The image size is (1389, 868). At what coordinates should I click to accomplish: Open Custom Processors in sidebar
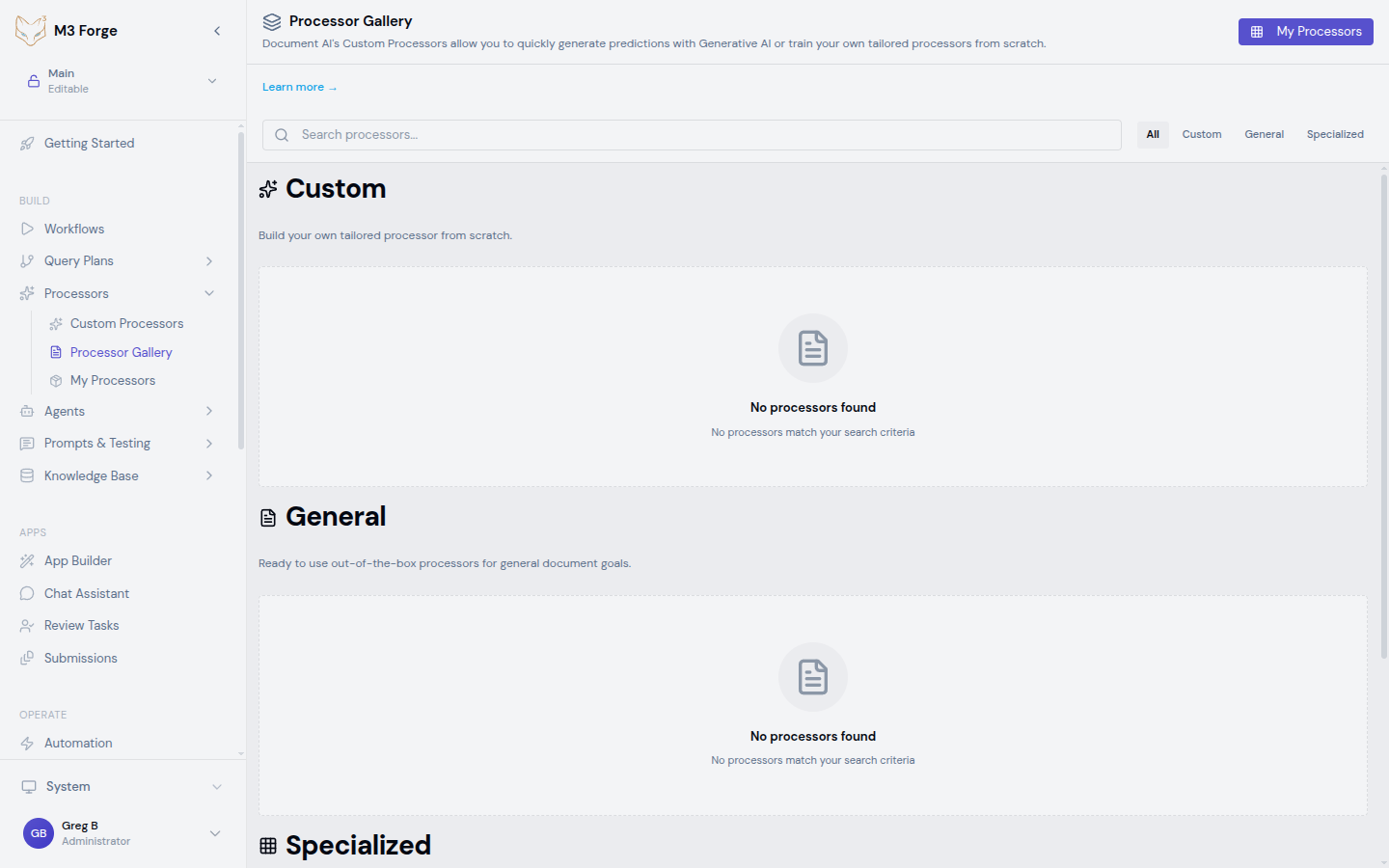[126, 324]
